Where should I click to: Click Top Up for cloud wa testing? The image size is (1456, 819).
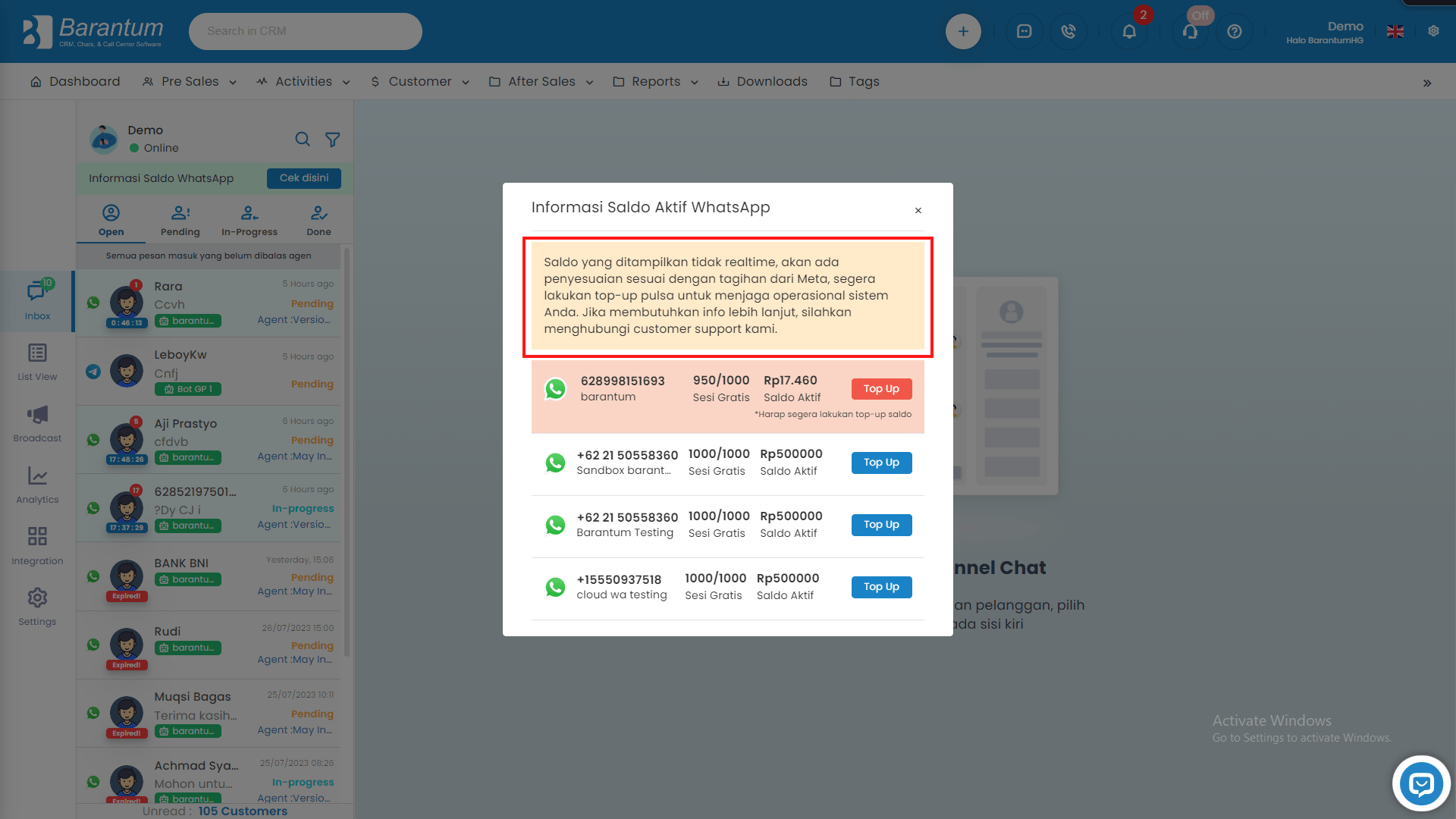click(x=881, y=587)
